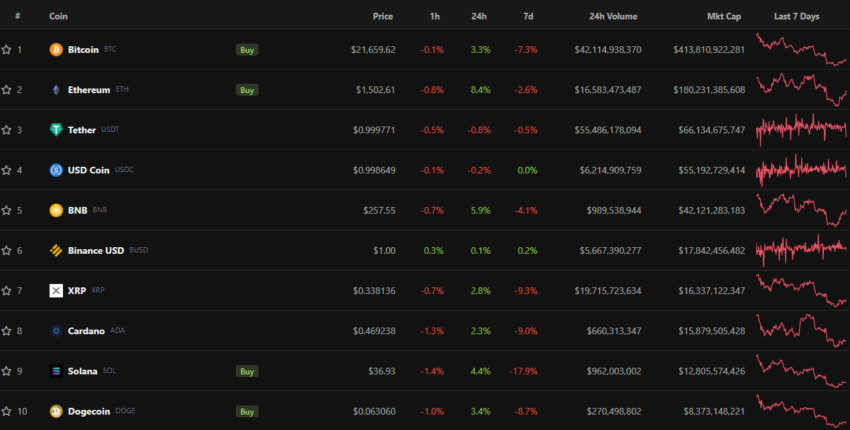Click the Solana logo icon
This screenshot has height=430, width=850.
pyautogui.click(x=56, y=371)
